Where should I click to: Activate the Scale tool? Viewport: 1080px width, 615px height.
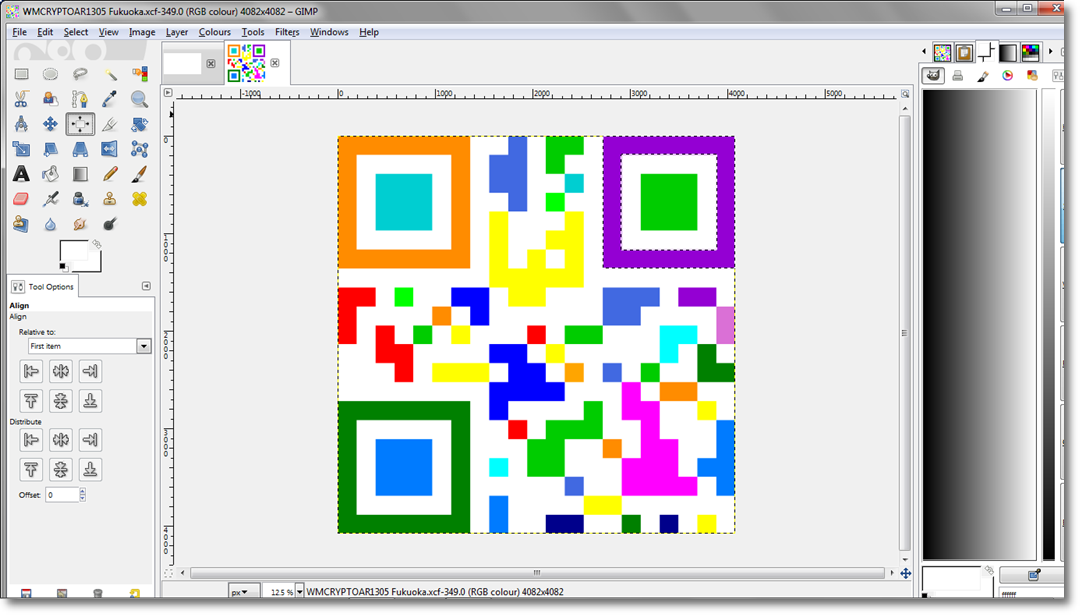21,149
